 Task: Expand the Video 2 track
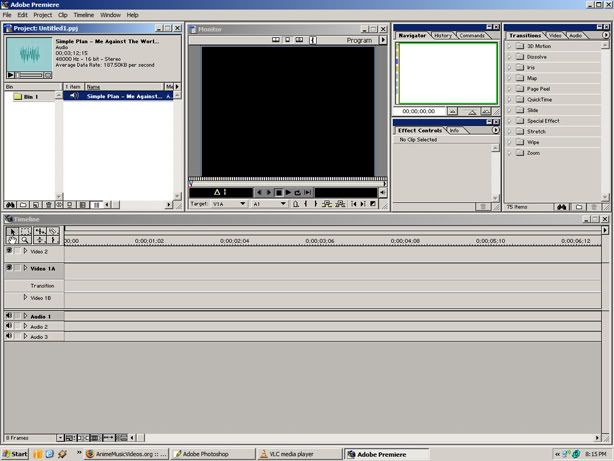click(25, 251)
